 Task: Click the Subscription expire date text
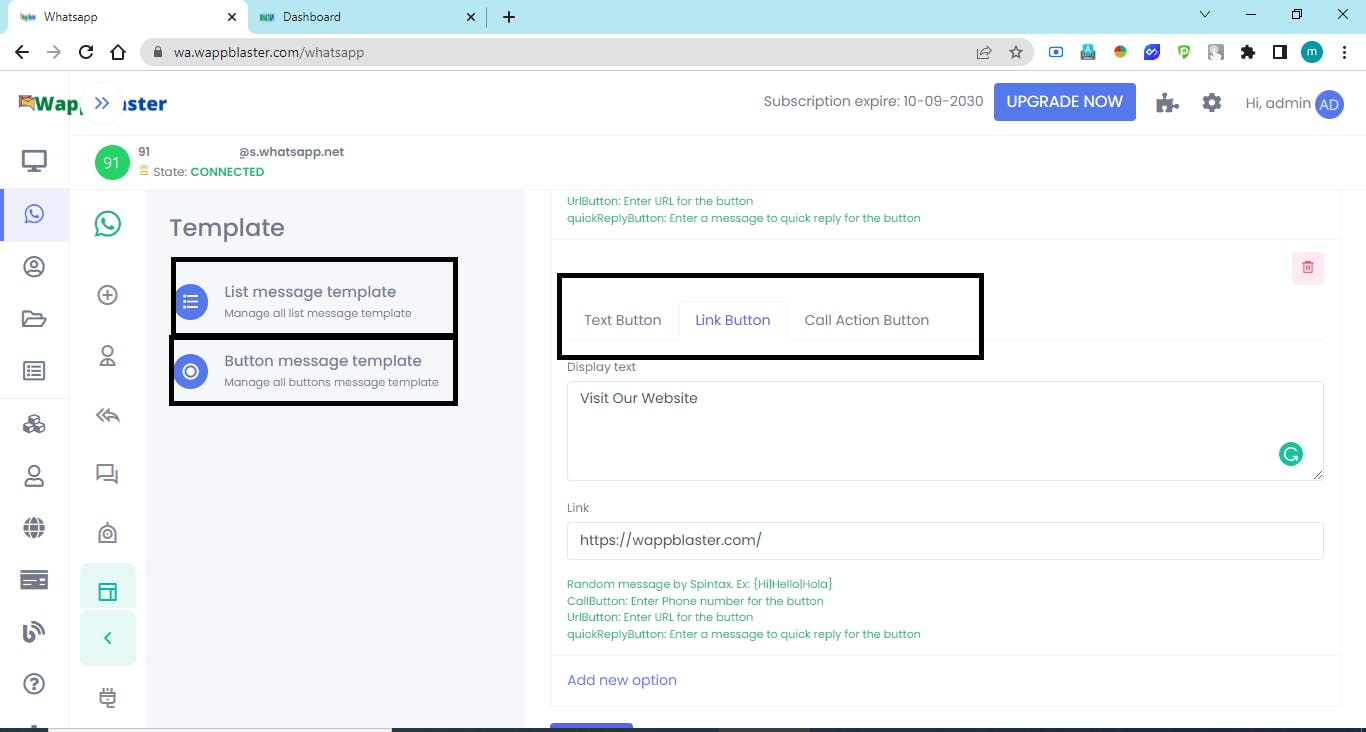pos(873,101)
